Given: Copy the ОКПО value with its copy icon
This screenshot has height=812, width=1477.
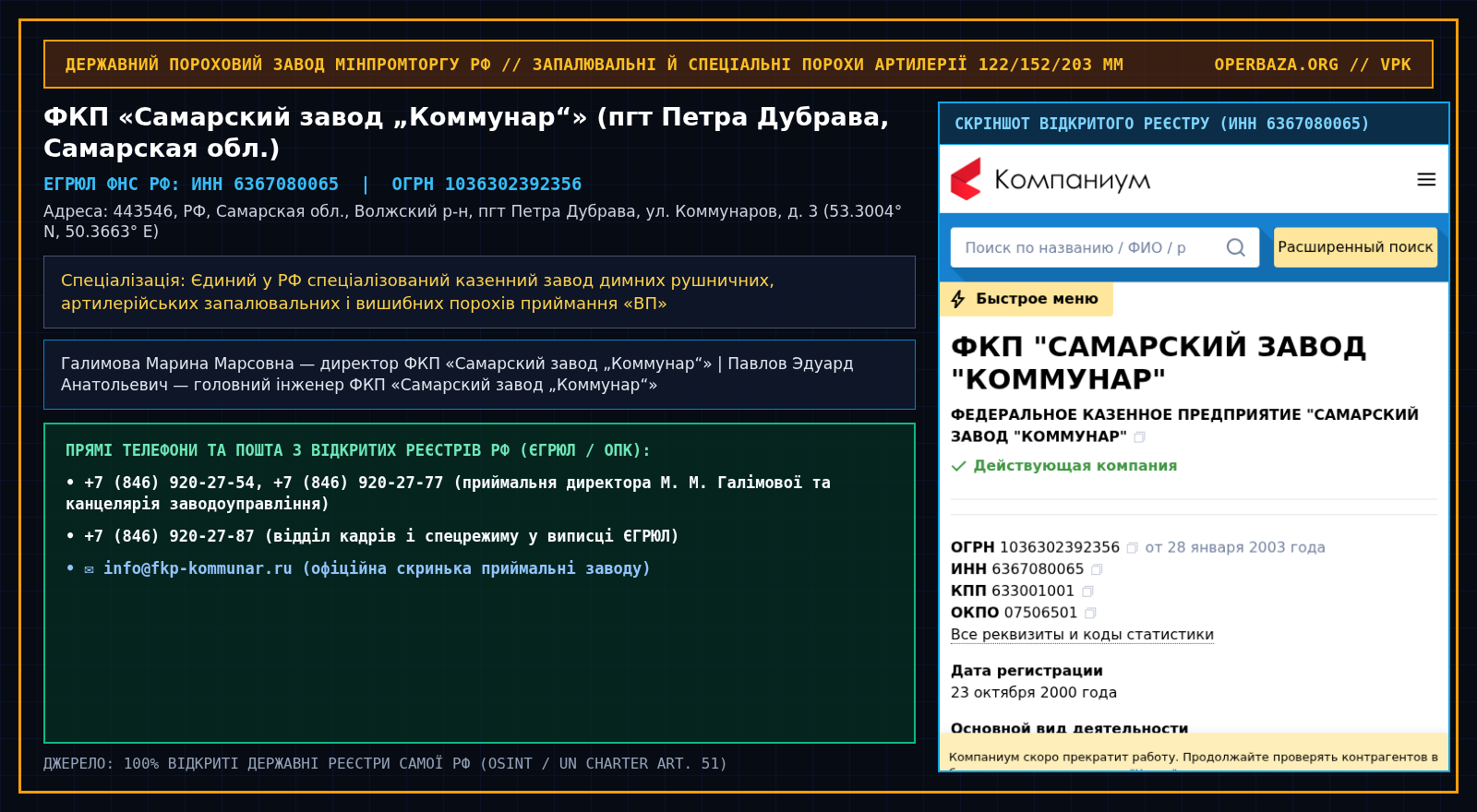Looking at the screenshot, I should point(1090,613).
